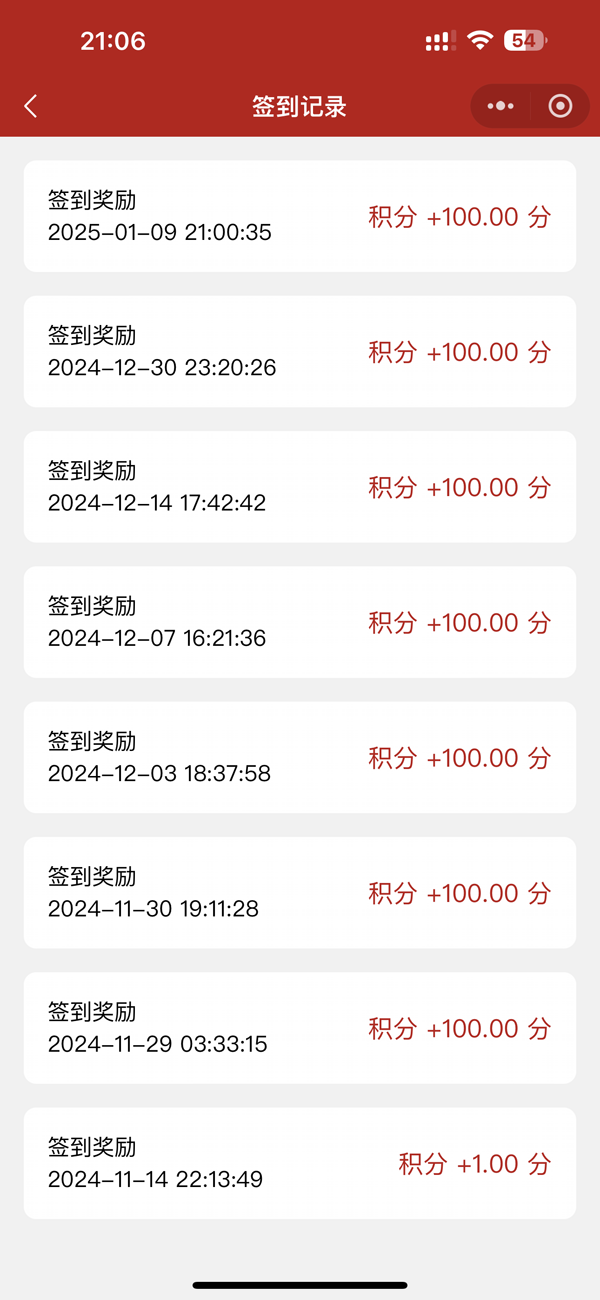Image resolution: width=600 pixels, height=1300 pixels.
Task: Tap the sign-in entry from 2024-11-30
Action: point(300,893)
